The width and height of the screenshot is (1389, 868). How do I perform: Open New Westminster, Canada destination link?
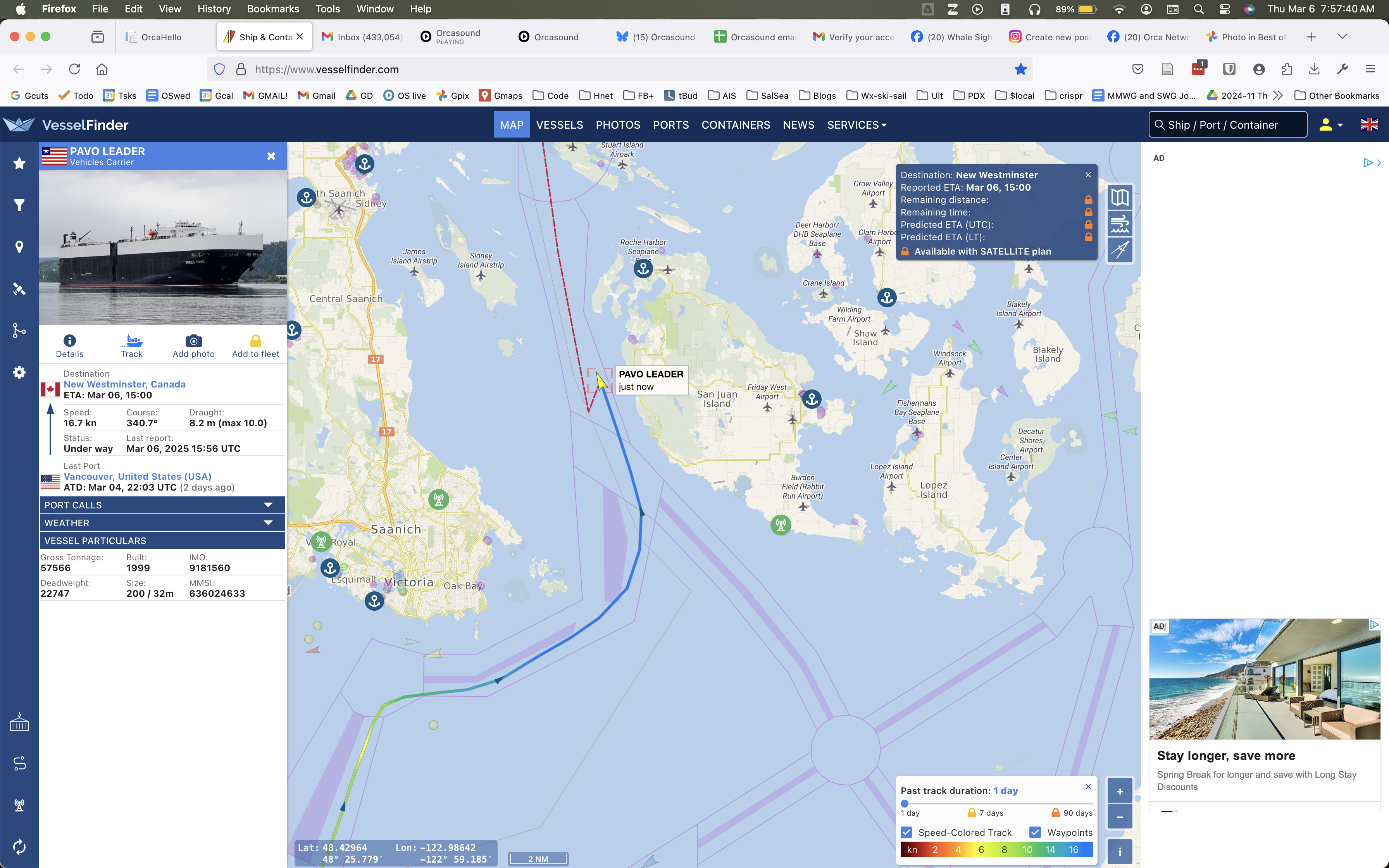[x=124, y=384]
